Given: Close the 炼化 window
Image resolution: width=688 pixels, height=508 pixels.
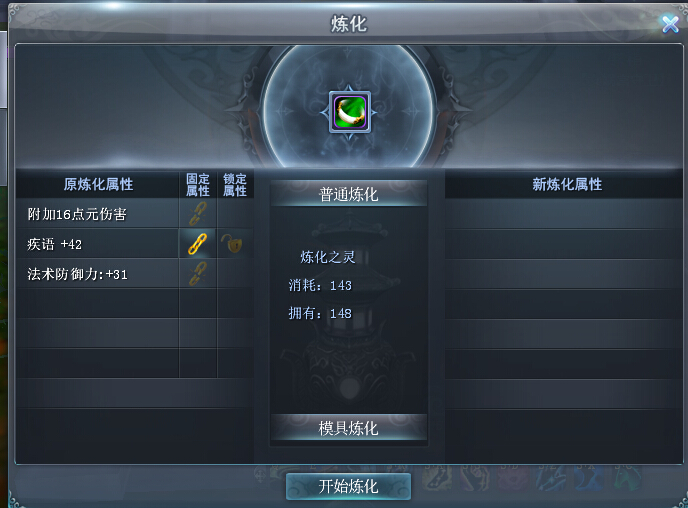Looking at the screenshot, I should tap(670, 24).
